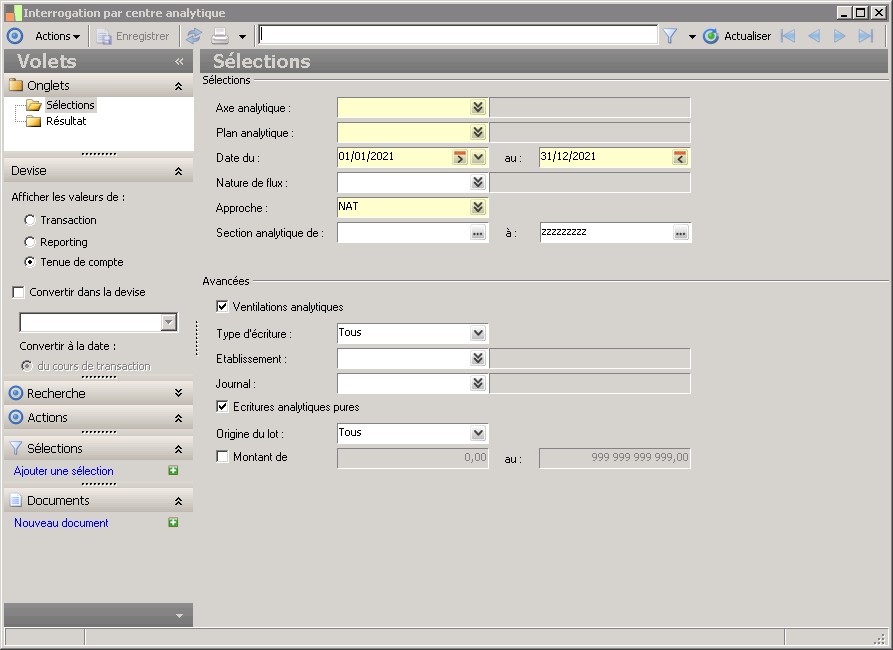893x650 pixels.
Task: Open lookup button for Section analytique de
Action: pos(478,233)
